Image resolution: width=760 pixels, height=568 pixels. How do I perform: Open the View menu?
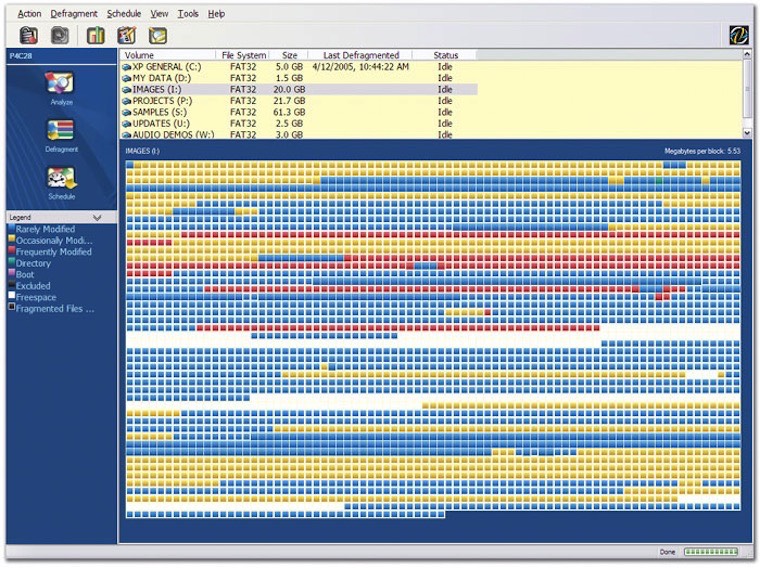[x=159, y=14]
